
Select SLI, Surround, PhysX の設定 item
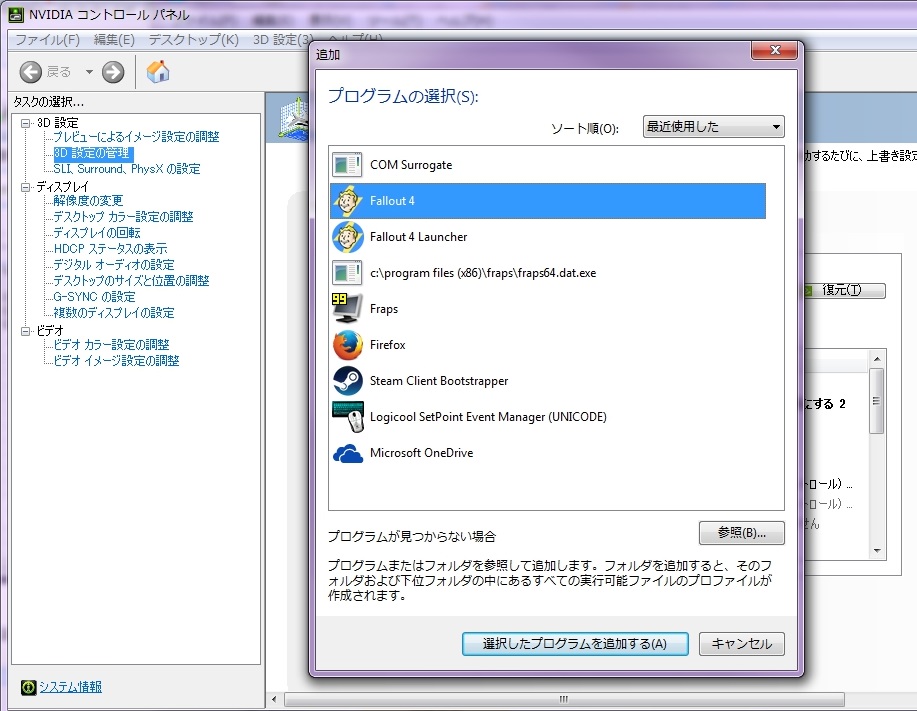(127, 169)
